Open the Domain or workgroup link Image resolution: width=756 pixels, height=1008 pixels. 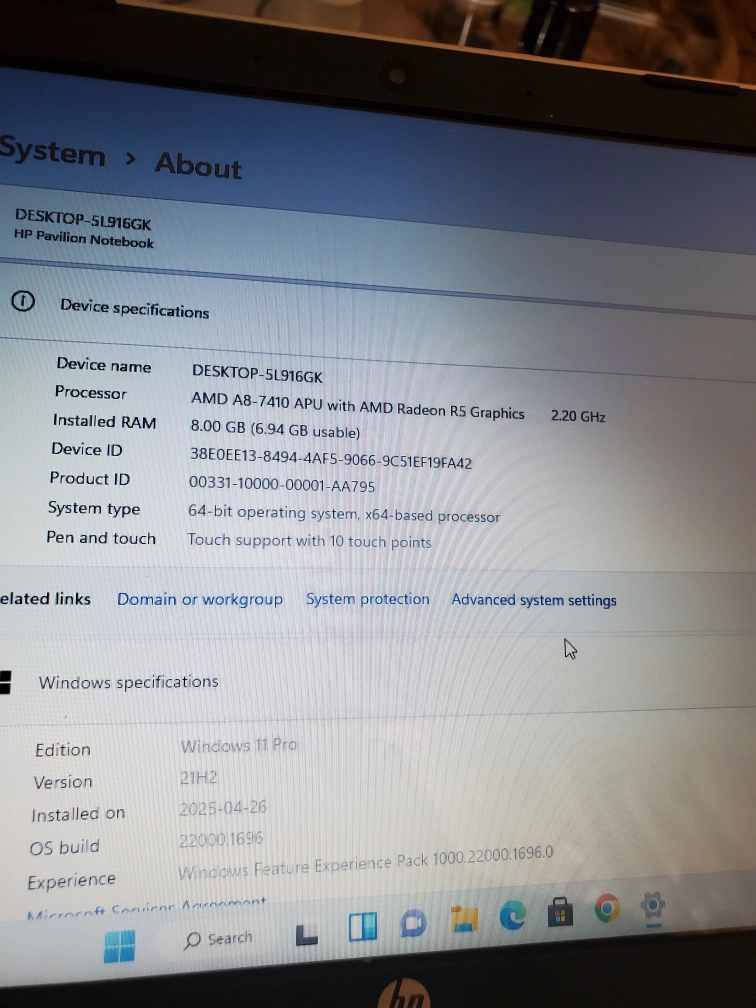(x=200, y=599)
